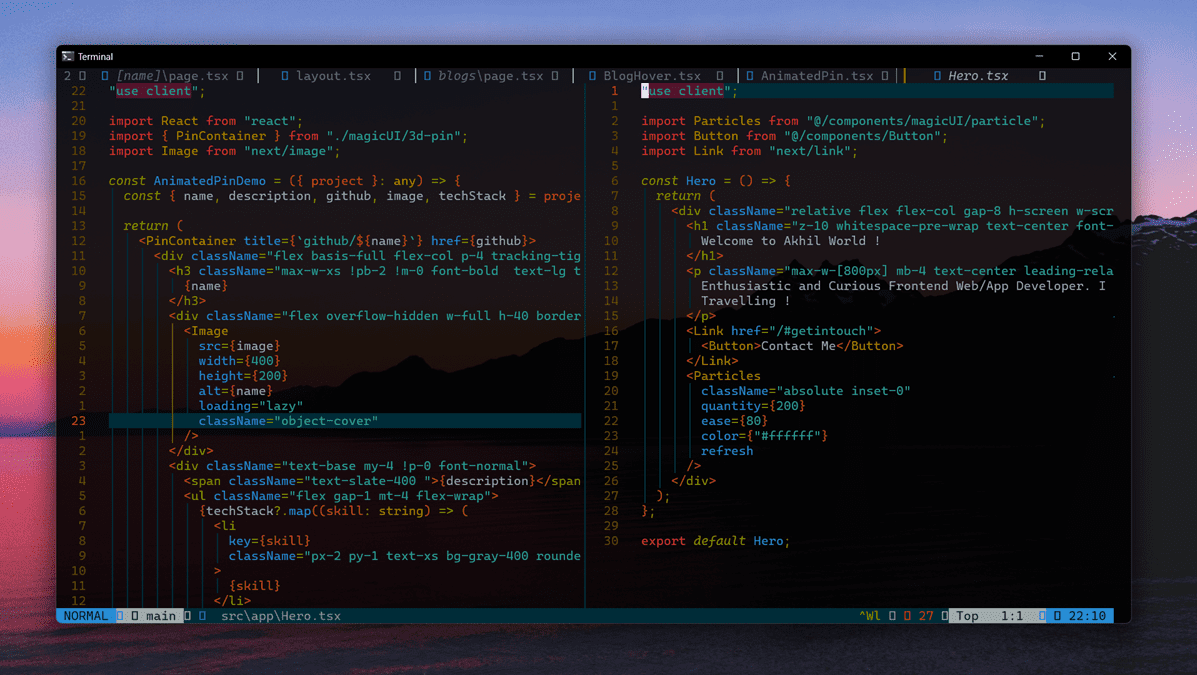Click the ease={80} prop line
This screenshot has height=675, width=1197.
click(734, 421)
